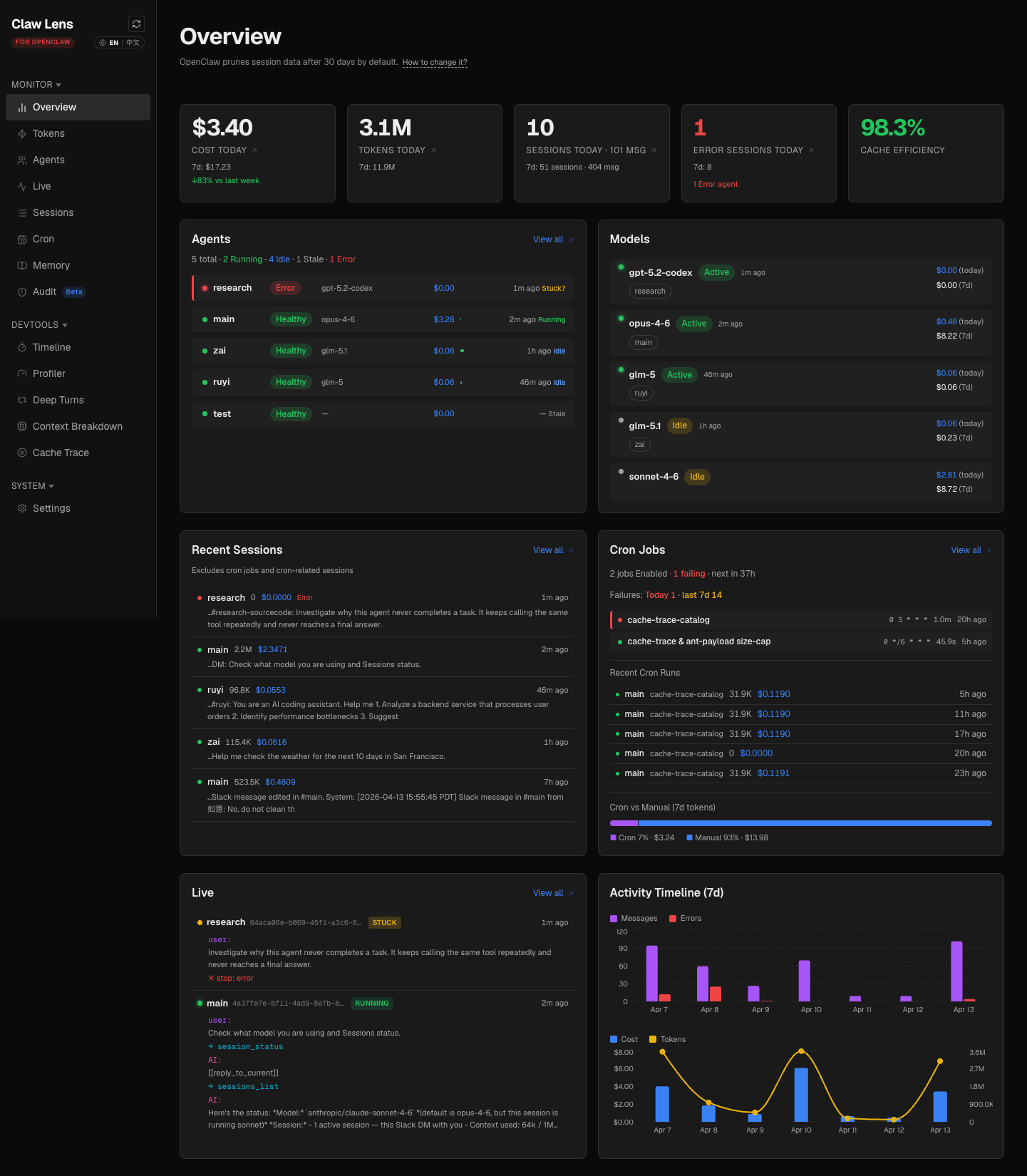Image resolution: width=1027 pixels, height=1176 pixels.
Task: Switch language to EN
Action: (113, 43)
